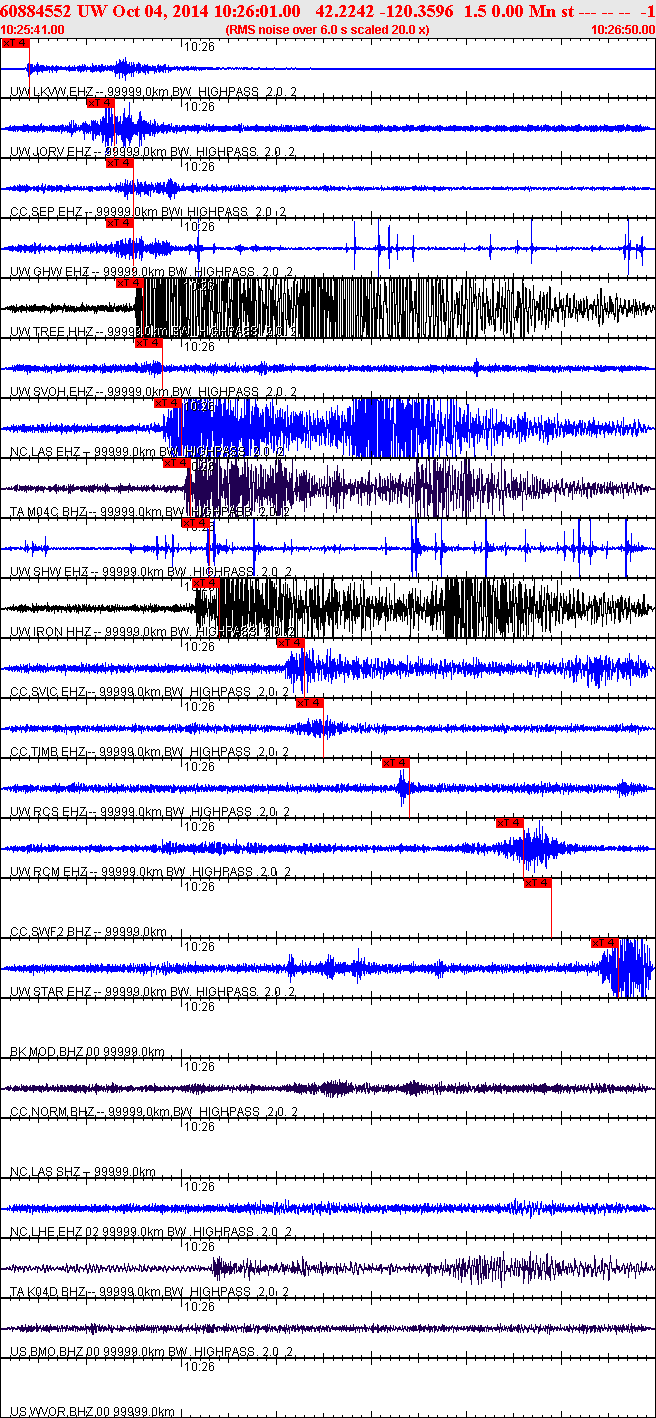Image resolution: width=656 pixels, height=1418 pixels.
Task: Click the red pick flag on SHW trace
Action: [195, 523]
